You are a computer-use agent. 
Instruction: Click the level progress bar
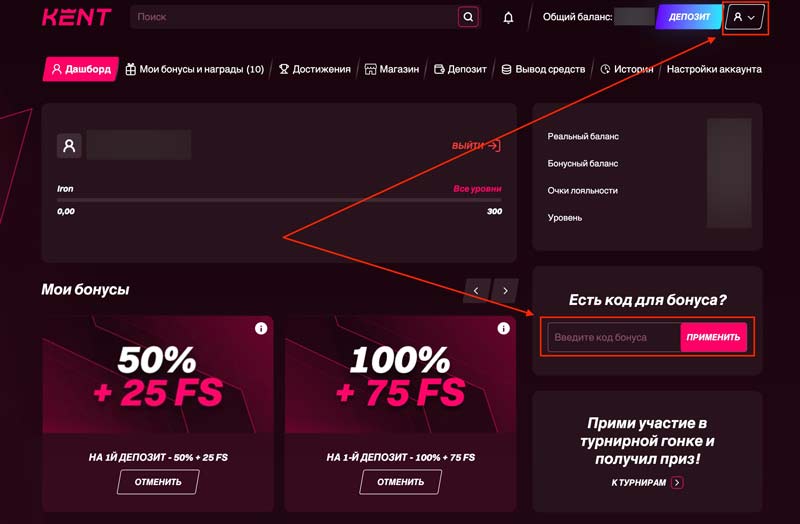(x=279, y=200)
